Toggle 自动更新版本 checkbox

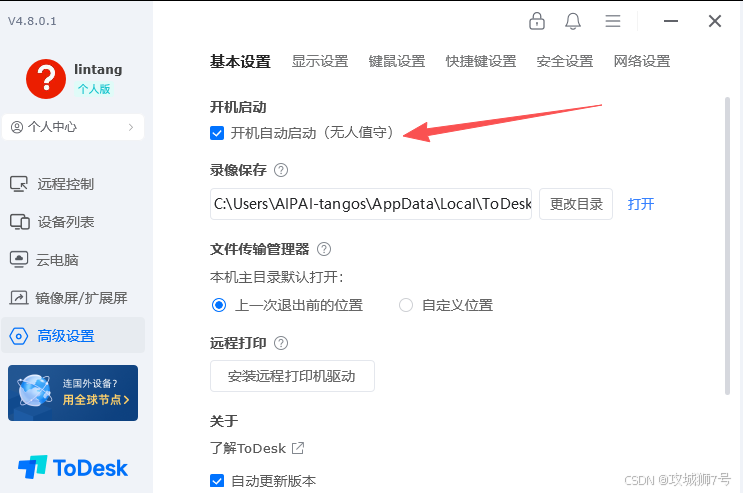217,481
